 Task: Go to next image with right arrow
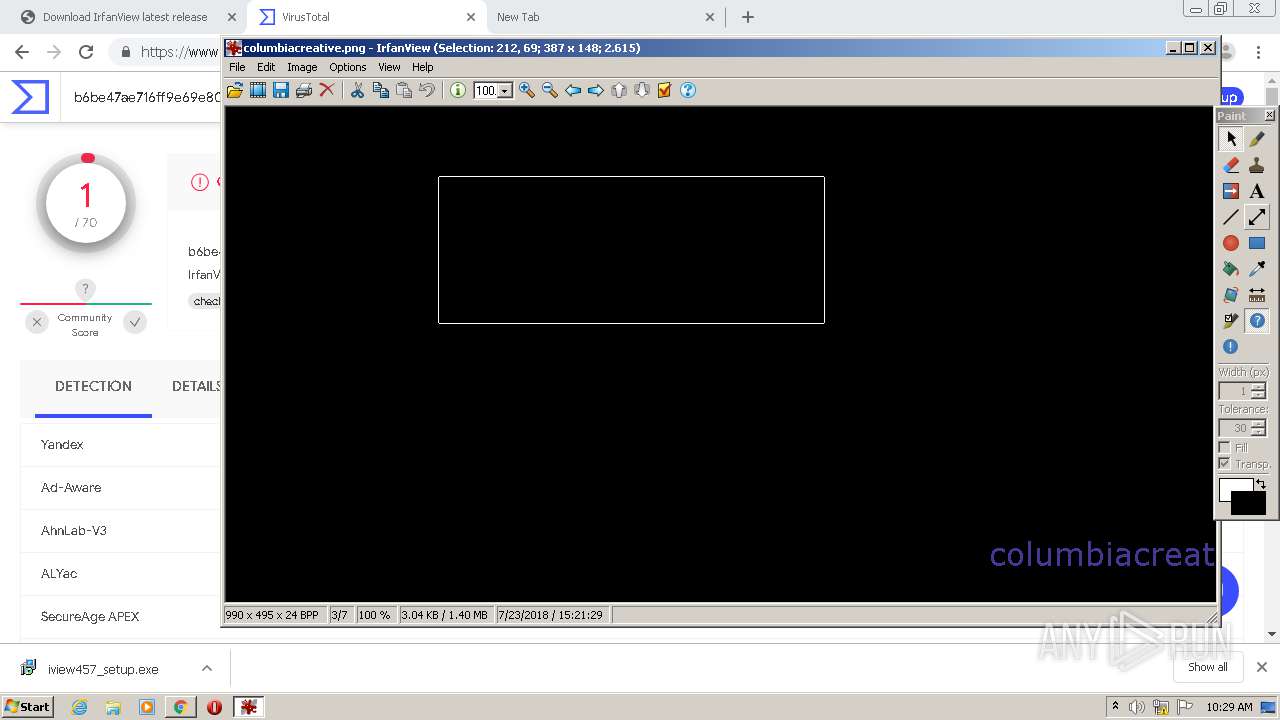click(596, 90)
